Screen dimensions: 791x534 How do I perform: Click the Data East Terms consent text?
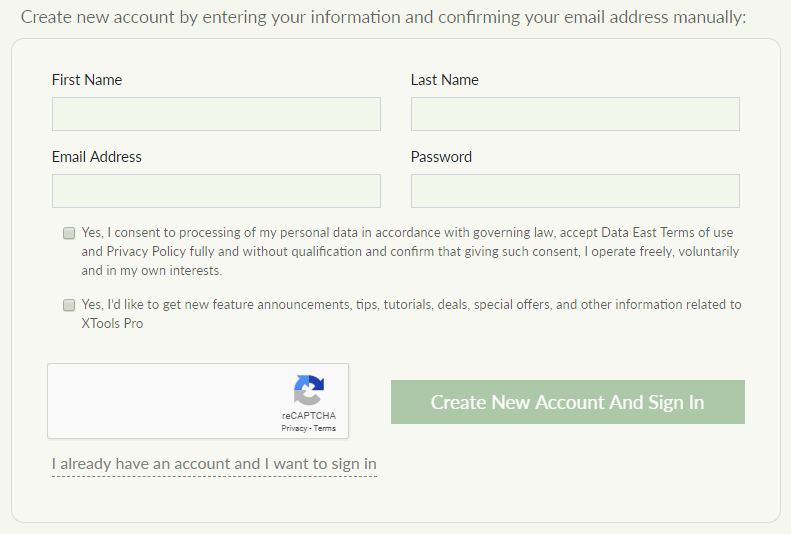[x=410, y=251]
